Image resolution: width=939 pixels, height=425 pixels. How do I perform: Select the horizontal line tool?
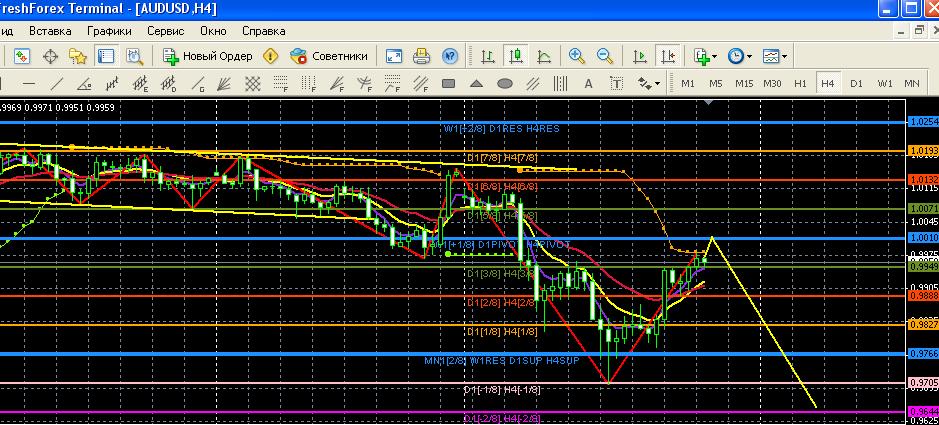tap(29, 84)
